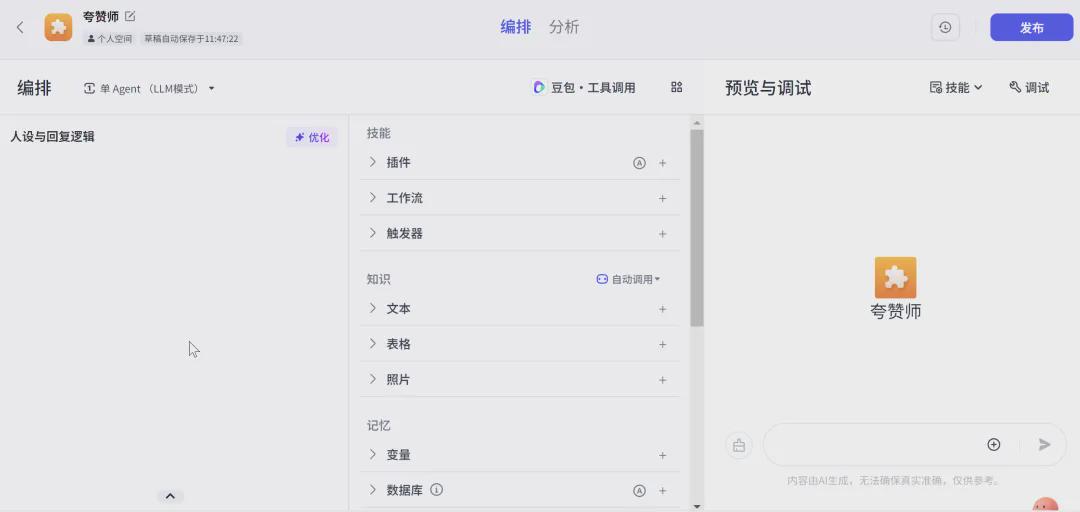
Task: Add a workflow with 工作流 plus icon
Action: [663, 198]
